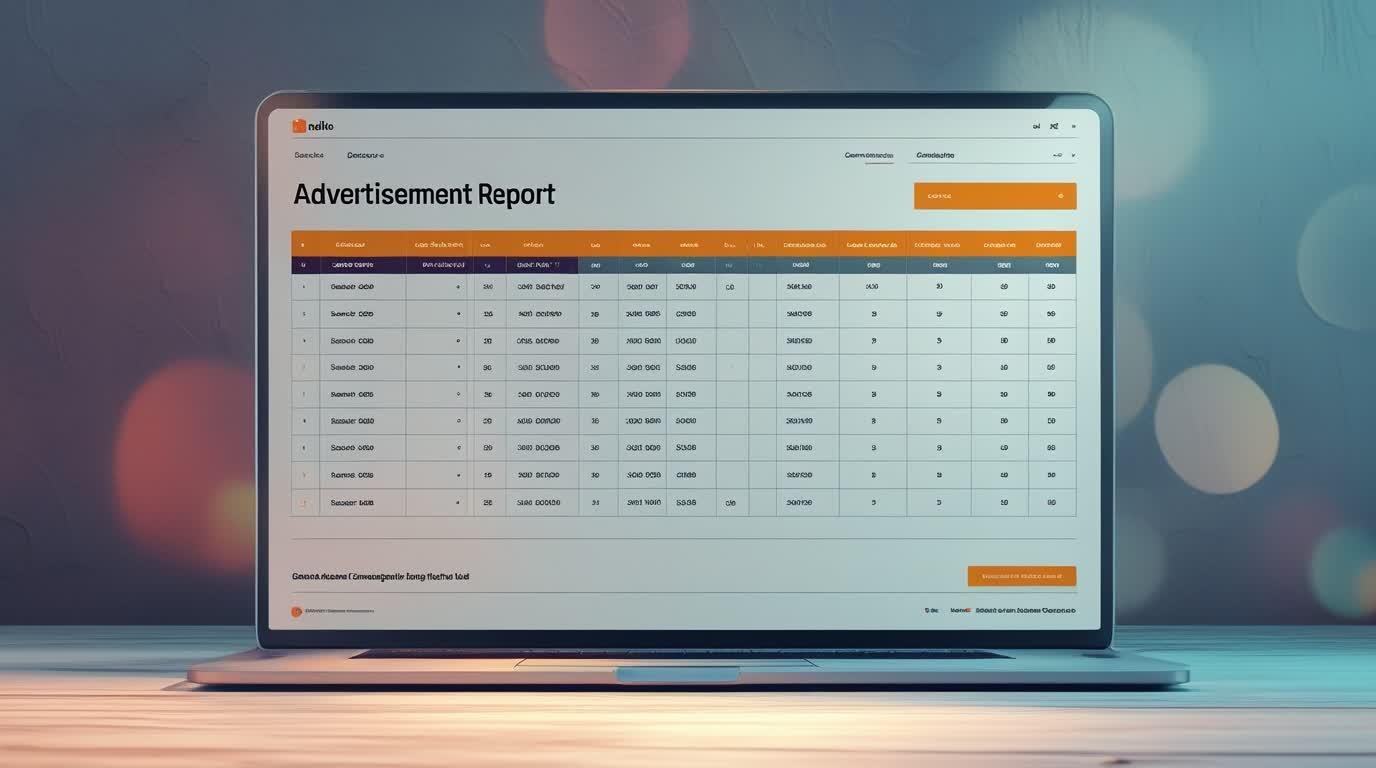The height and width of the screenshot is (768, 1376).
Task: Toggle the select-all checkbox in orange table header
Action: point(304,244)
